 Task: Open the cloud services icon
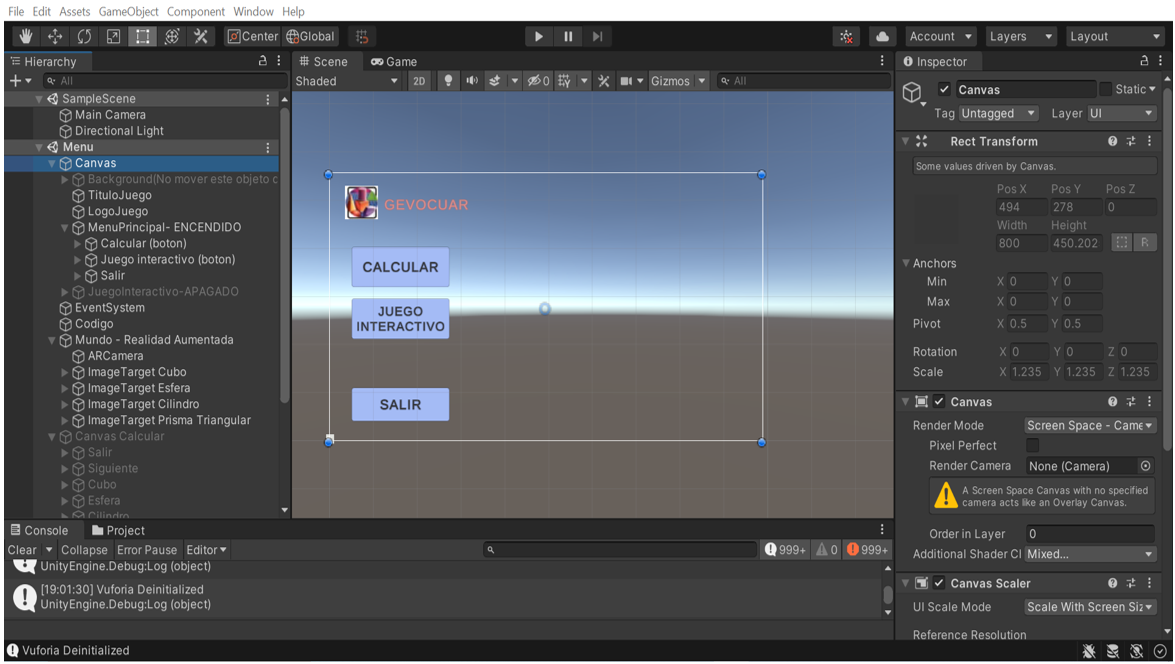tap(882, 36)
